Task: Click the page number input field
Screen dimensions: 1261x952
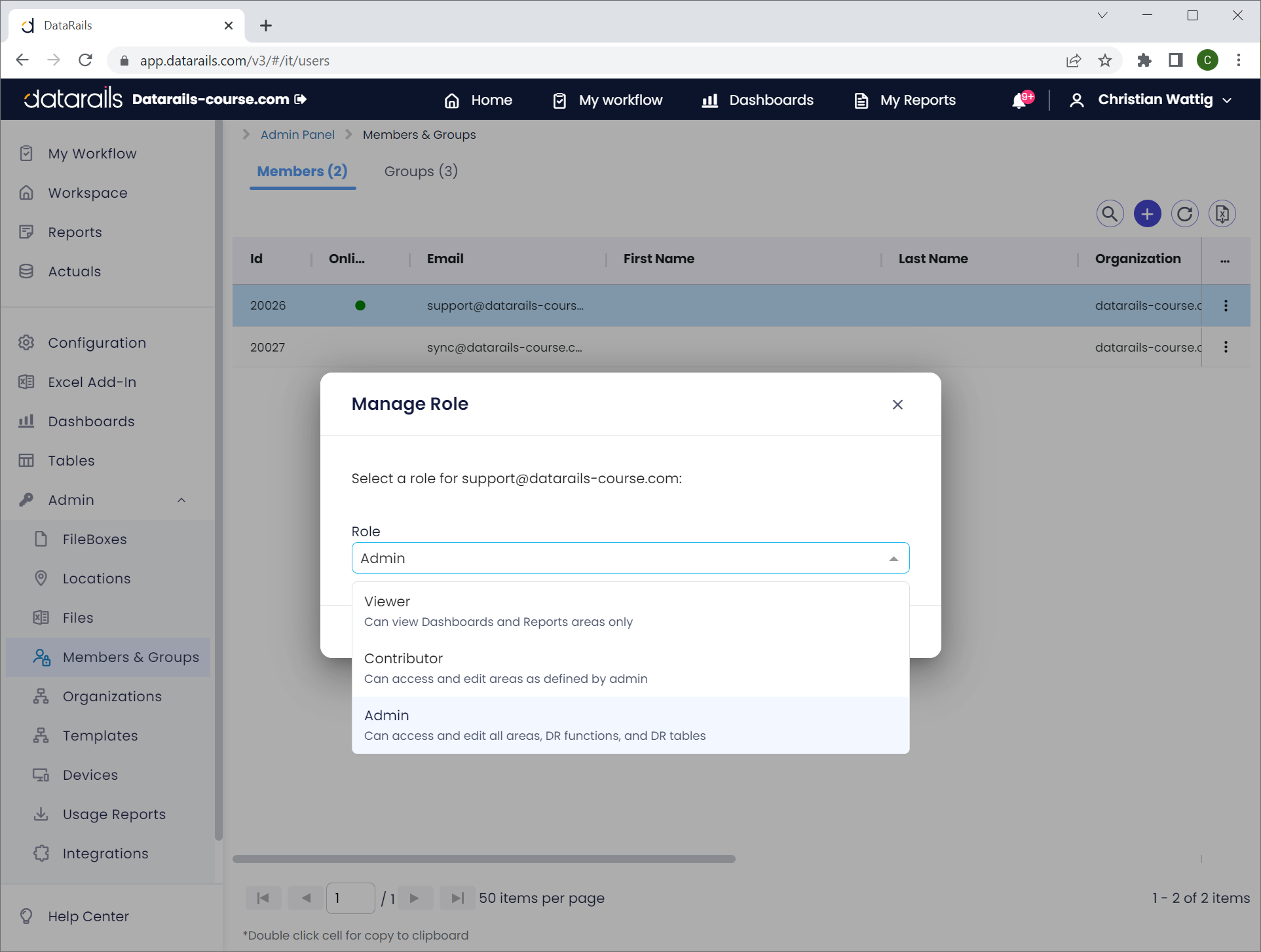Action: coord(350,898)
